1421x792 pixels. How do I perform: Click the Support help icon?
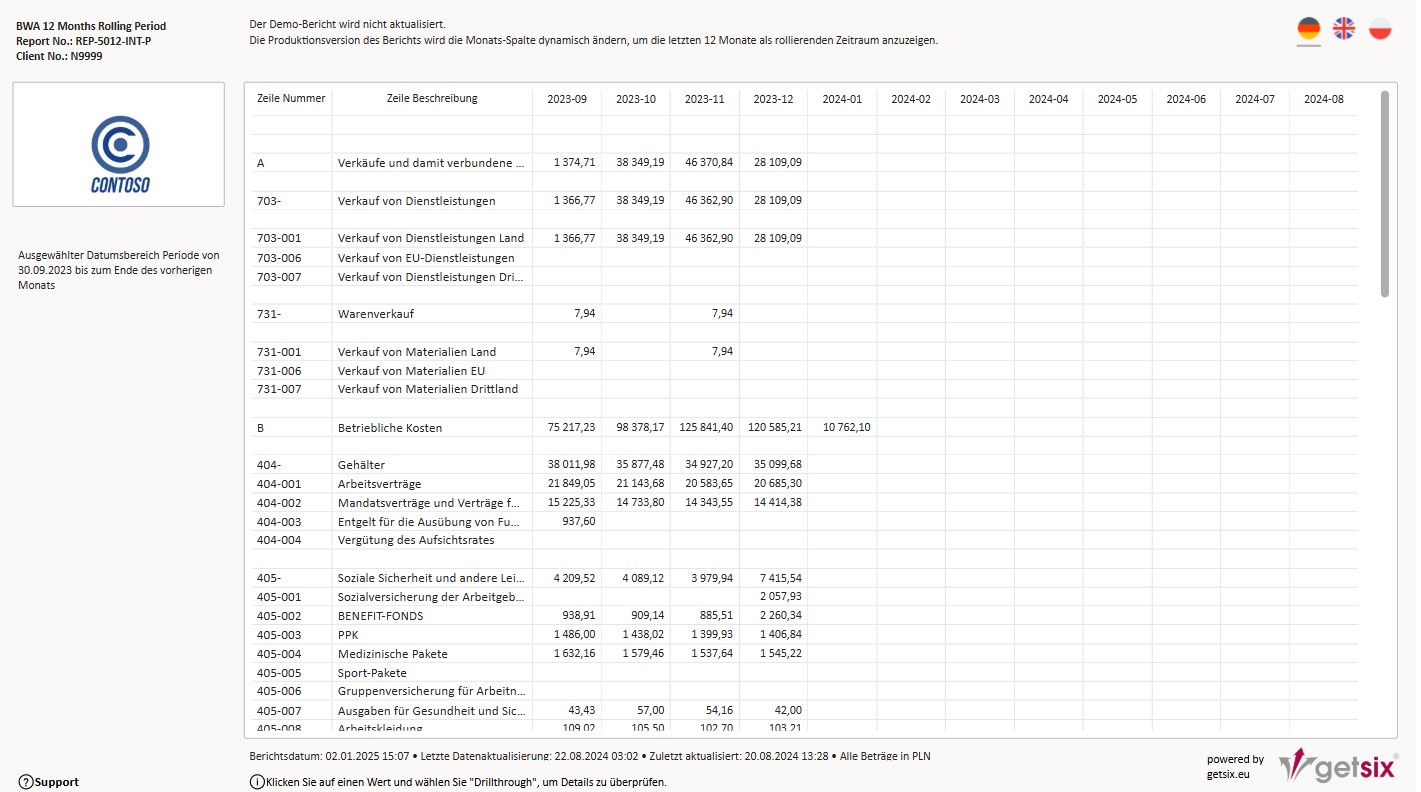point(26,782)
